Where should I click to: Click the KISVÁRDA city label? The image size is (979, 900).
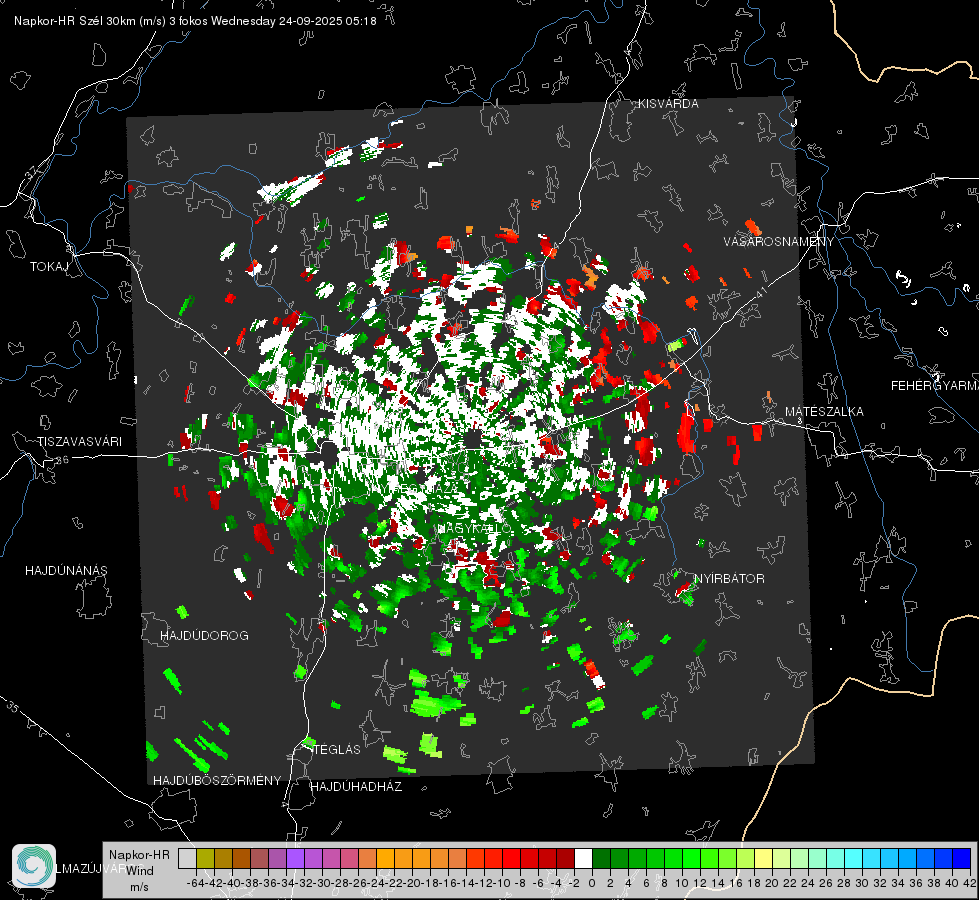point(668,104)
